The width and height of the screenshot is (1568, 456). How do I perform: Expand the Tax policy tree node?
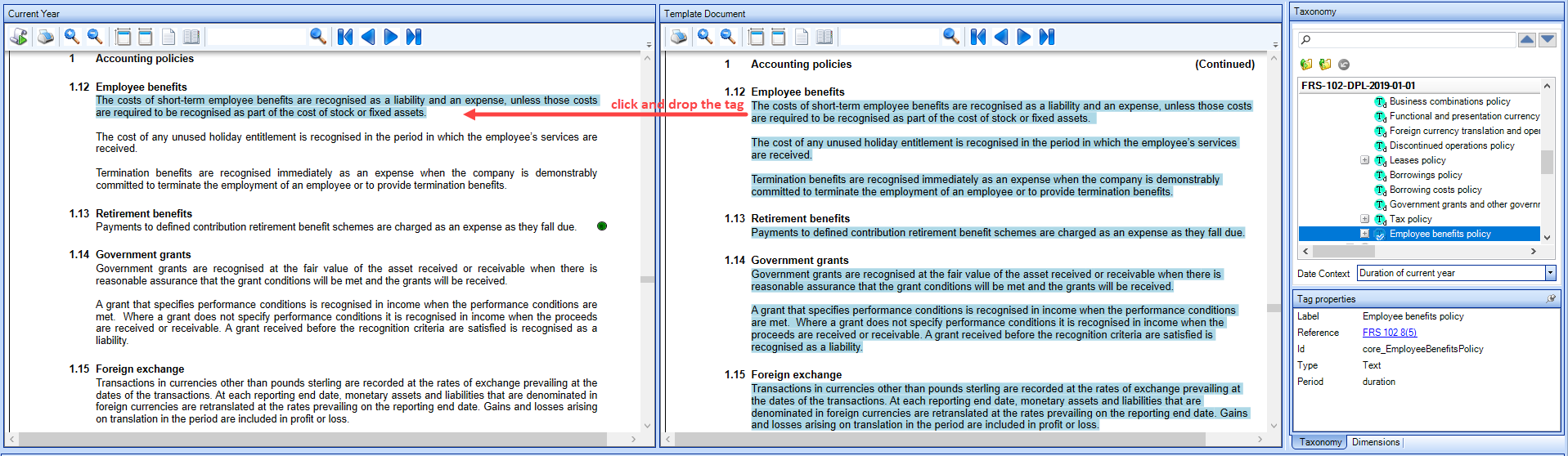click(1364, 219)
